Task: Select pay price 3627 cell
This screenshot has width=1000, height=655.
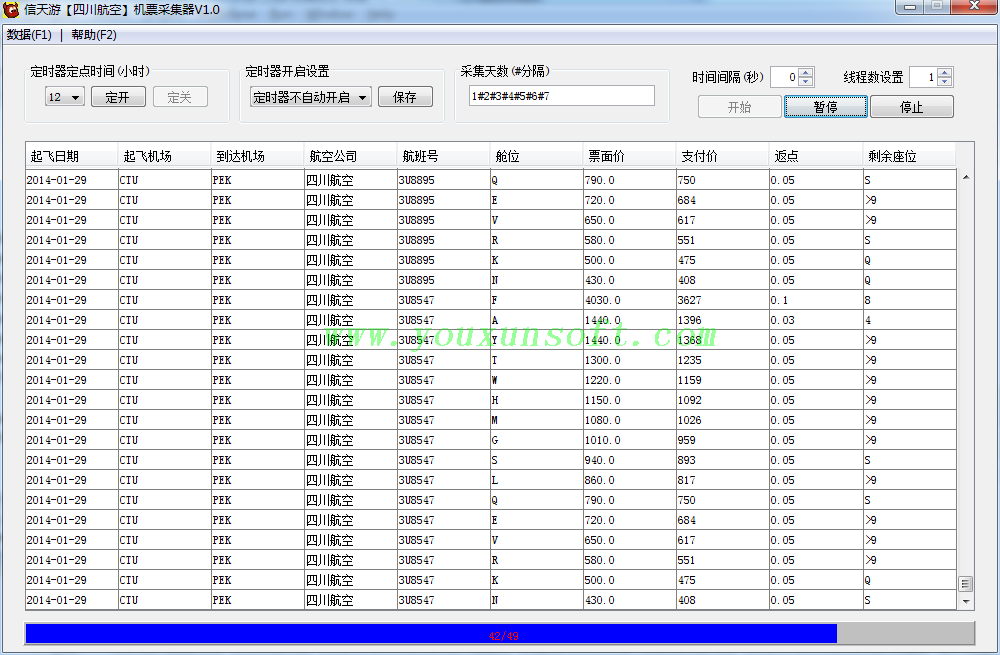Action: point(723,300)
